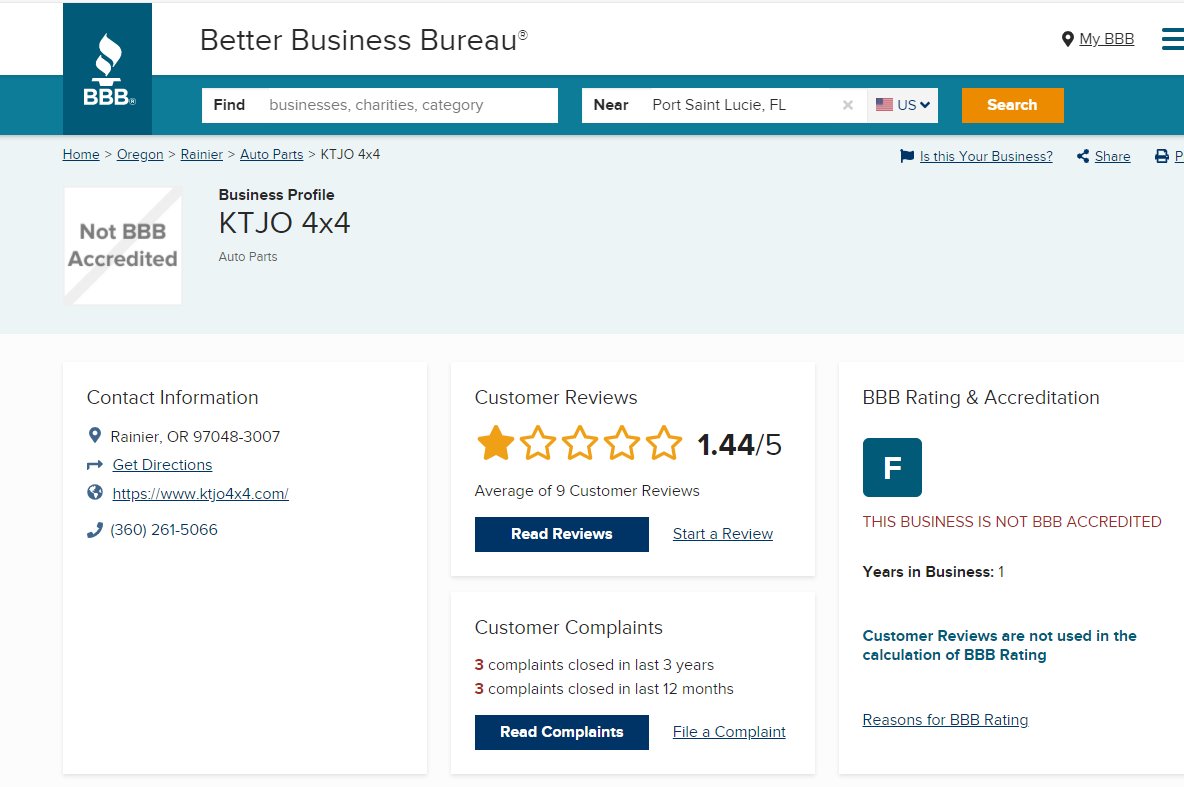The height and width of the screenshot is (787, 1184).
Task: Click complaints closed in last 3 years
Action: [x=594, y=665]
